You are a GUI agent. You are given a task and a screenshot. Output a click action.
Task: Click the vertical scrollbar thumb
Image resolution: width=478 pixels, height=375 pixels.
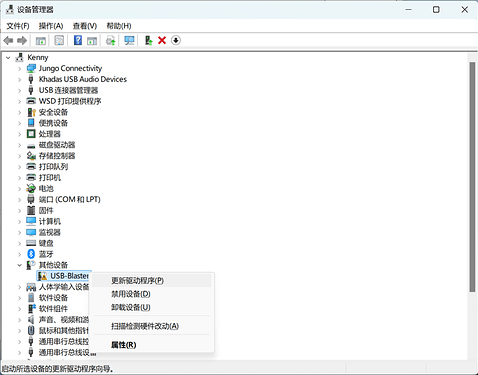tap(472, 177)
